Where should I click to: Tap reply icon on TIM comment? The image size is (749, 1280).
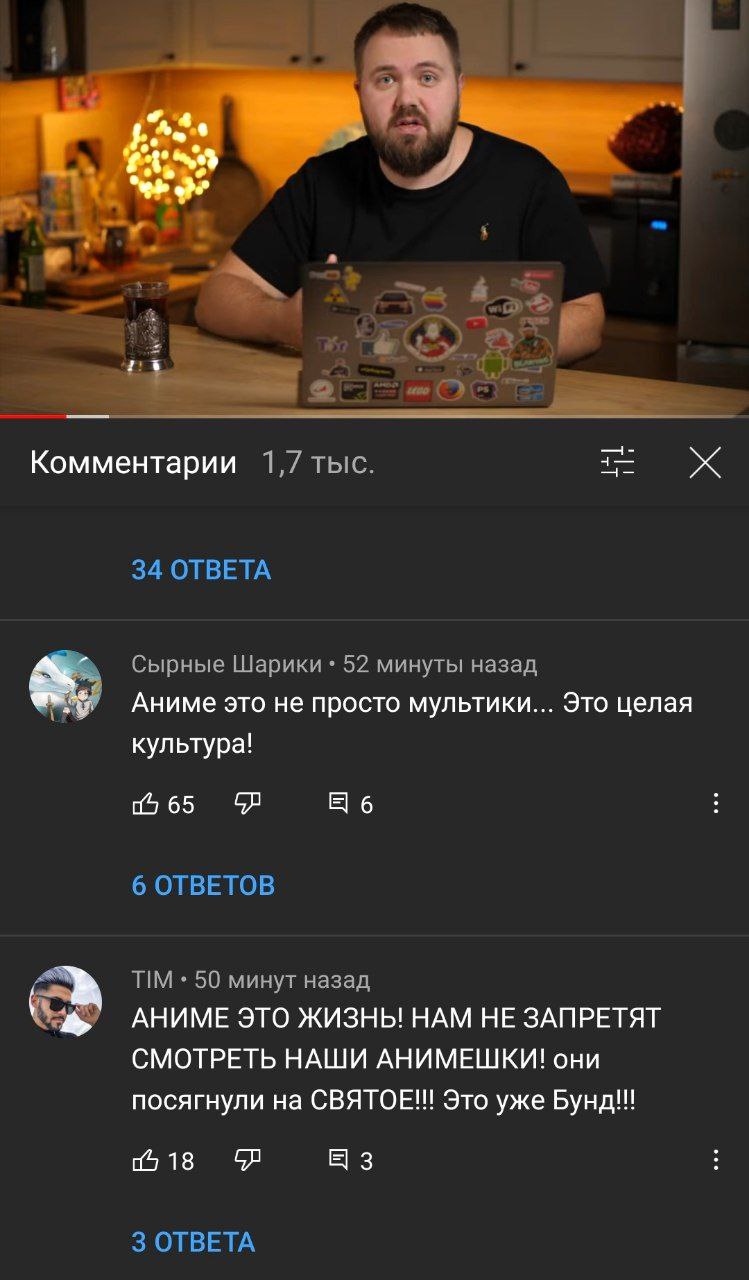(x=340, y=1160)
